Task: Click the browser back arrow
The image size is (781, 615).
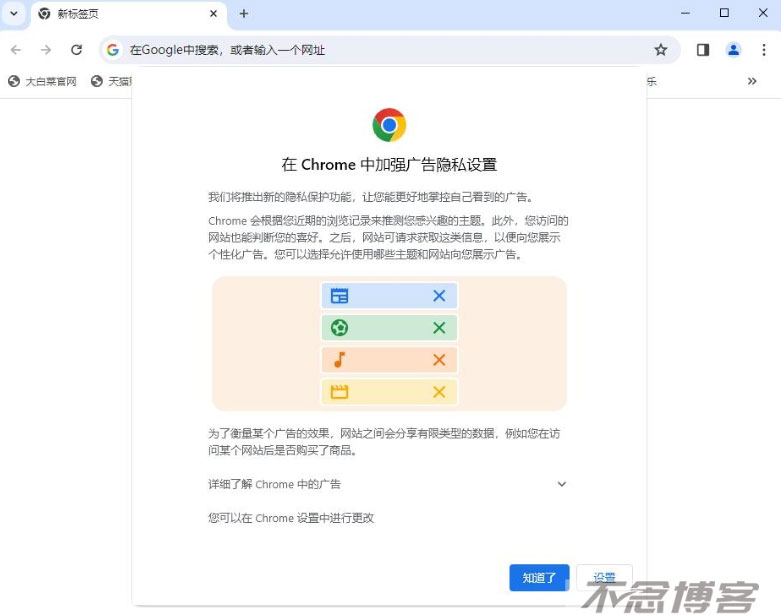Action: click(16, 50)
